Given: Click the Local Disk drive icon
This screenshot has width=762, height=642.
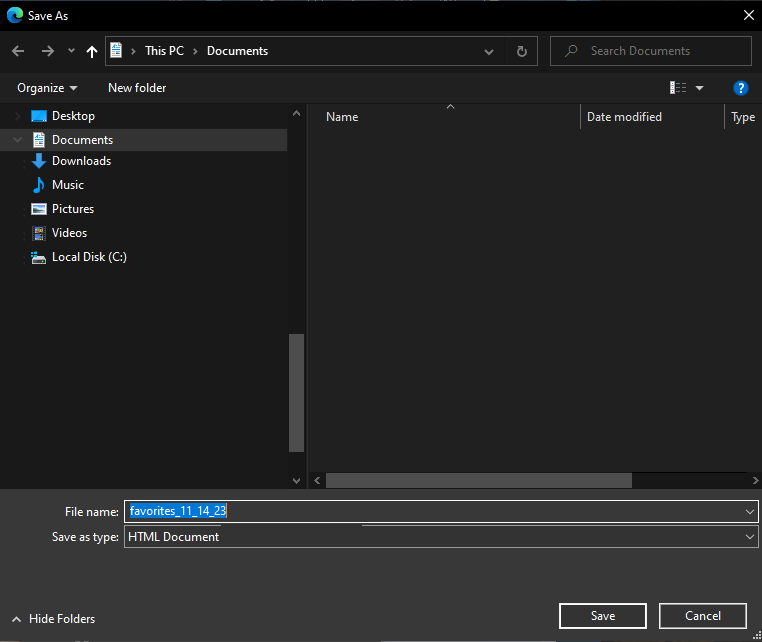Looking at the screenshot, I should [x=38, y=257].
